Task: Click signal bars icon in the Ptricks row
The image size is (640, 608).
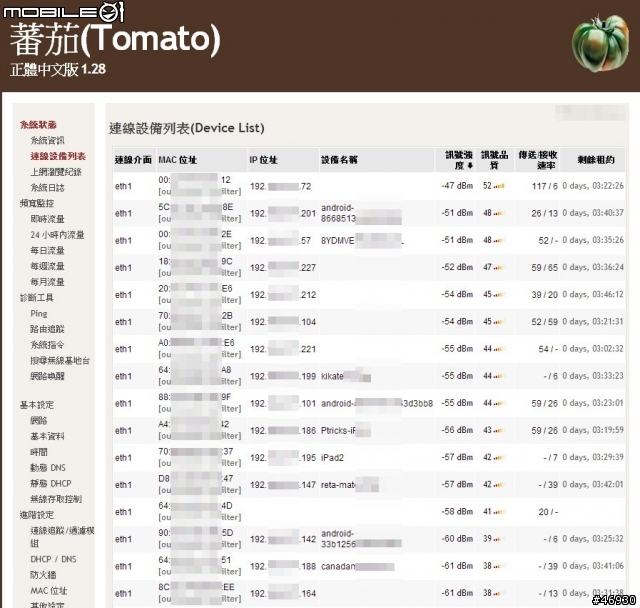Action: 499,430
